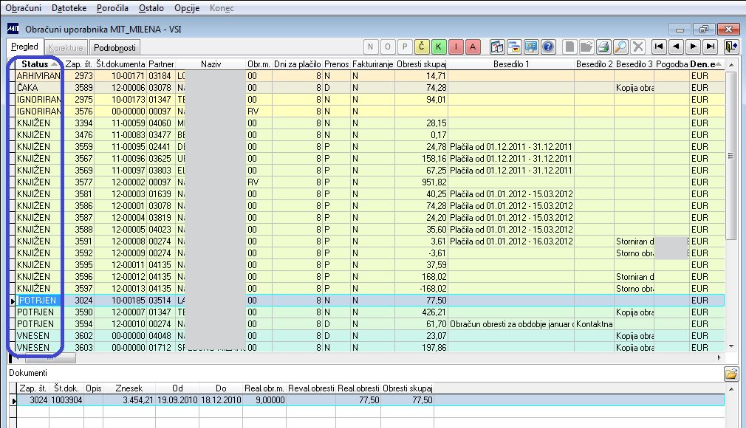Image resolution: width=746 pixels, height=428 pixels.
Task: Click the print icon in toolbar
Action: pos(602,46)
